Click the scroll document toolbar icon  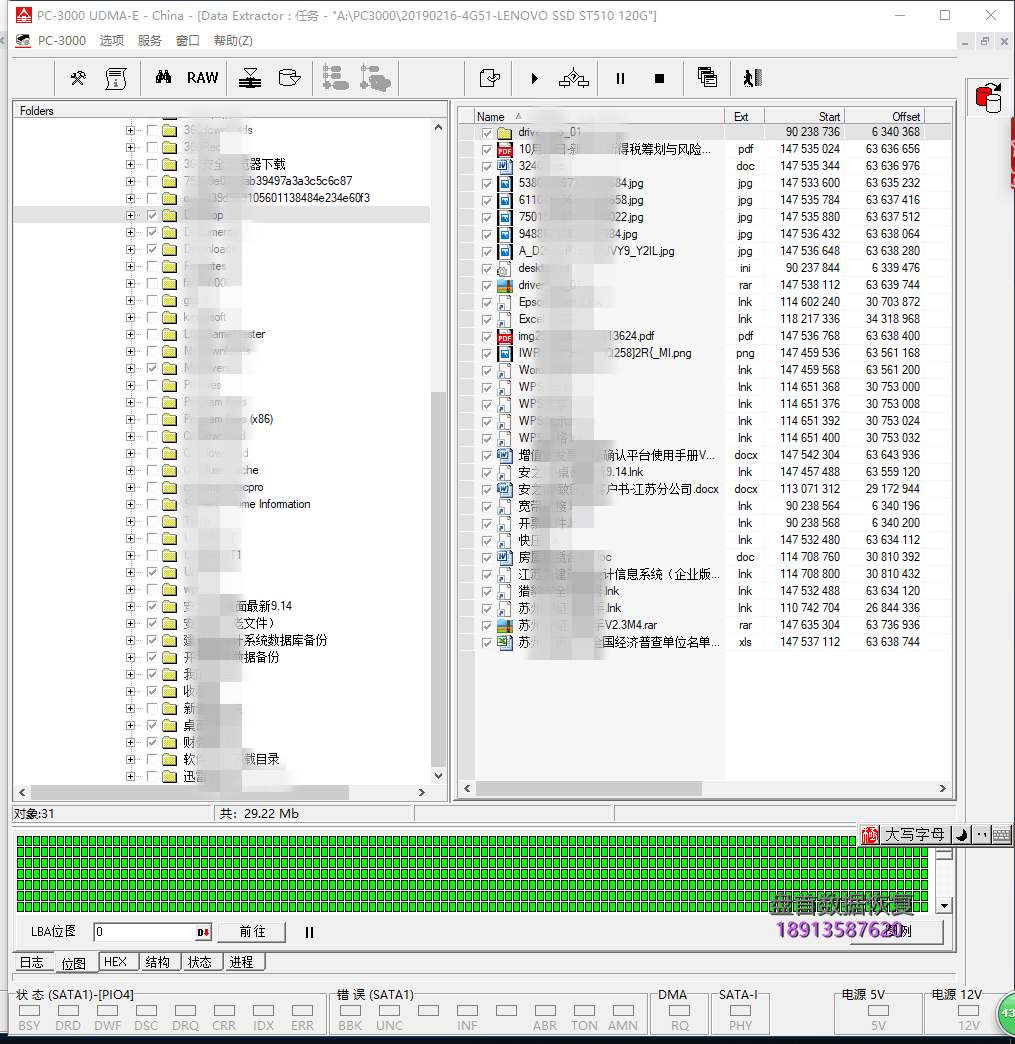point(116,79)
